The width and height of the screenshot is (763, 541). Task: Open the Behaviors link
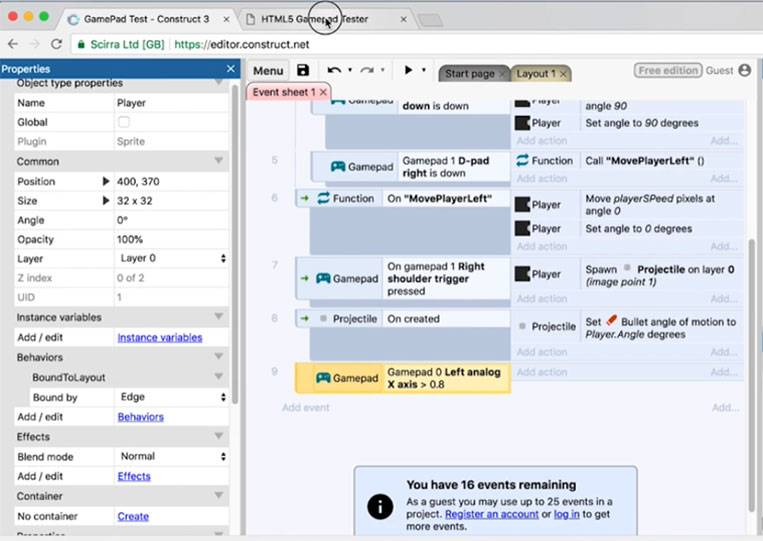141,417
